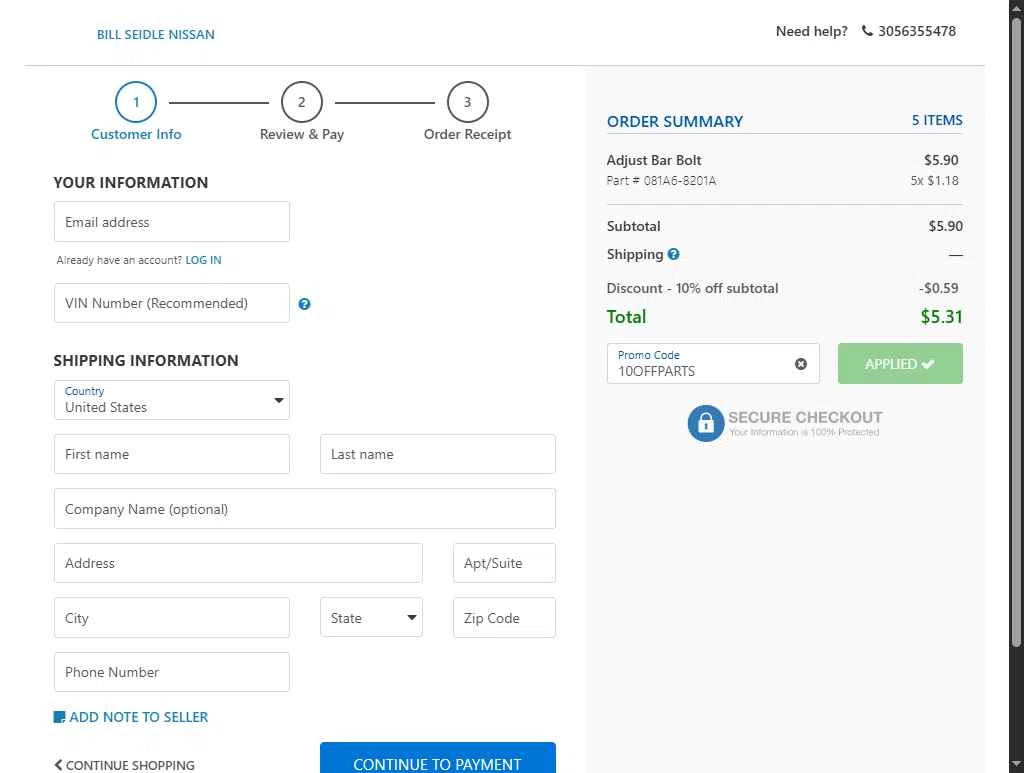Viewport: 1024px width, 773px height.
Task: Click the Address field
Action: click(x=238, y=563)
